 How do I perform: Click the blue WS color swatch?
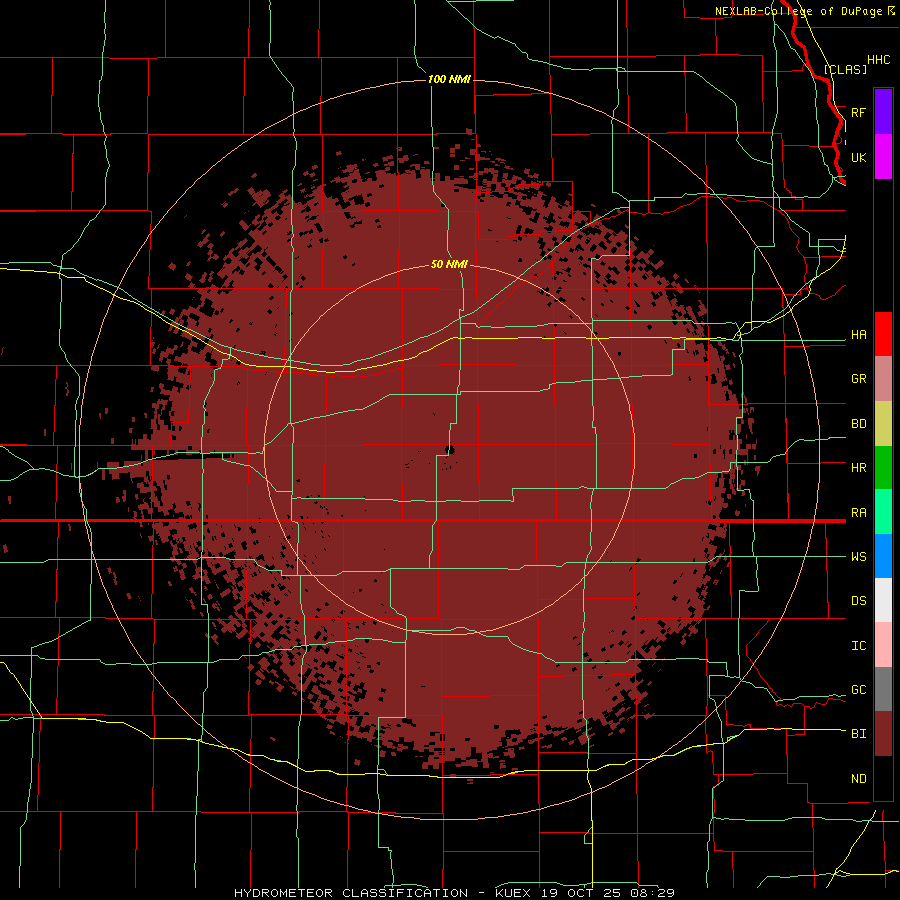(883, 556)
